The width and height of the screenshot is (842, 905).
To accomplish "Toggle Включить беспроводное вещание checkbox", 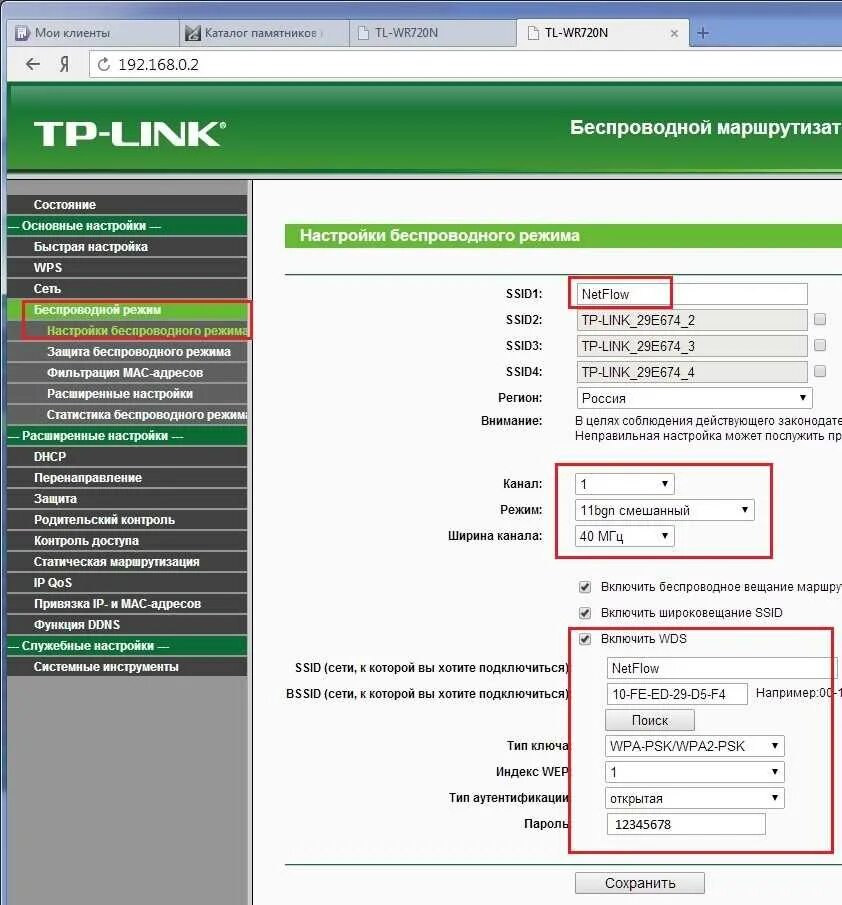I will click(x=585, y=587).
